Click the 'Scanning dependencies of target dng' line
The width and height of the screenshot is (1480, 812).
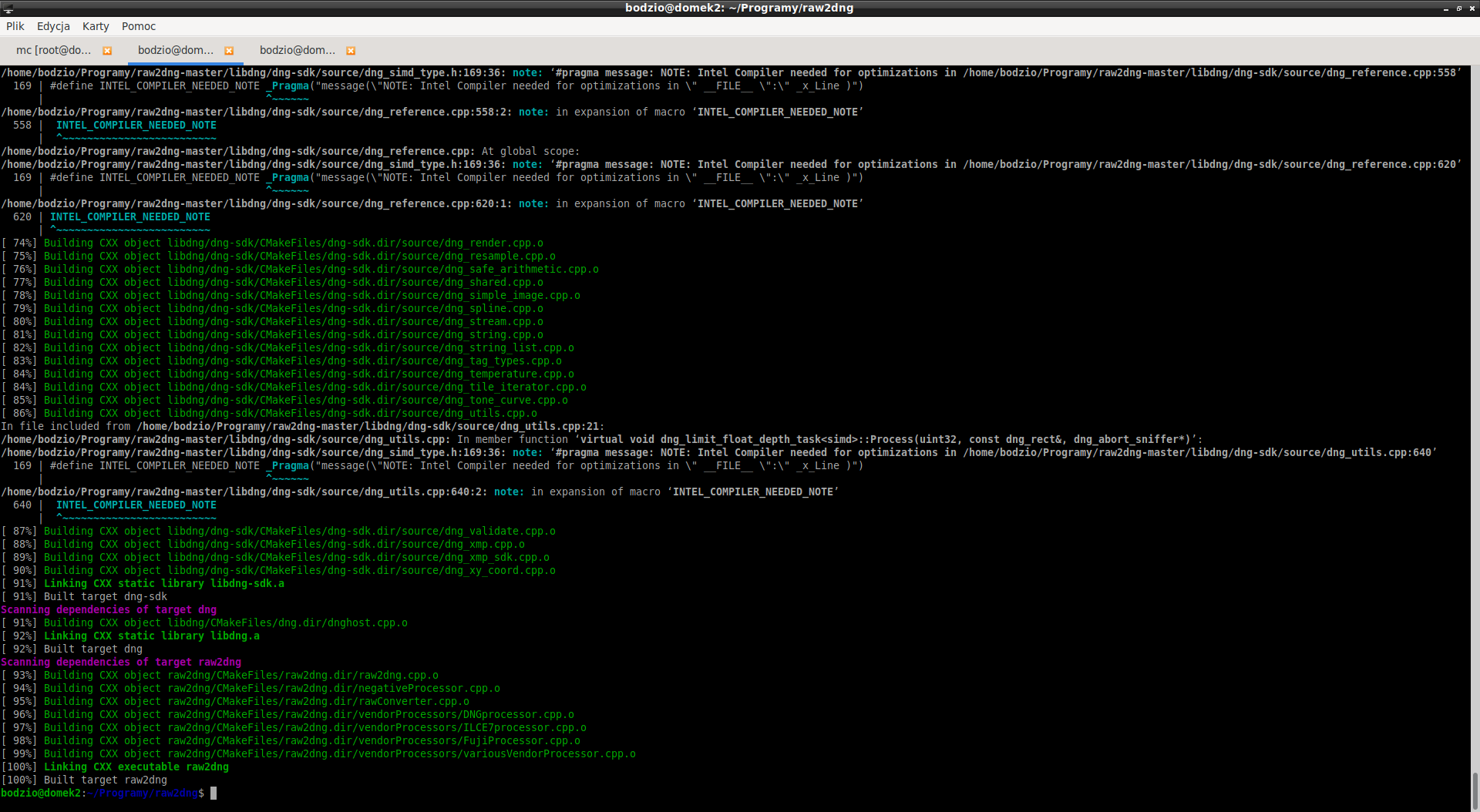109,609
